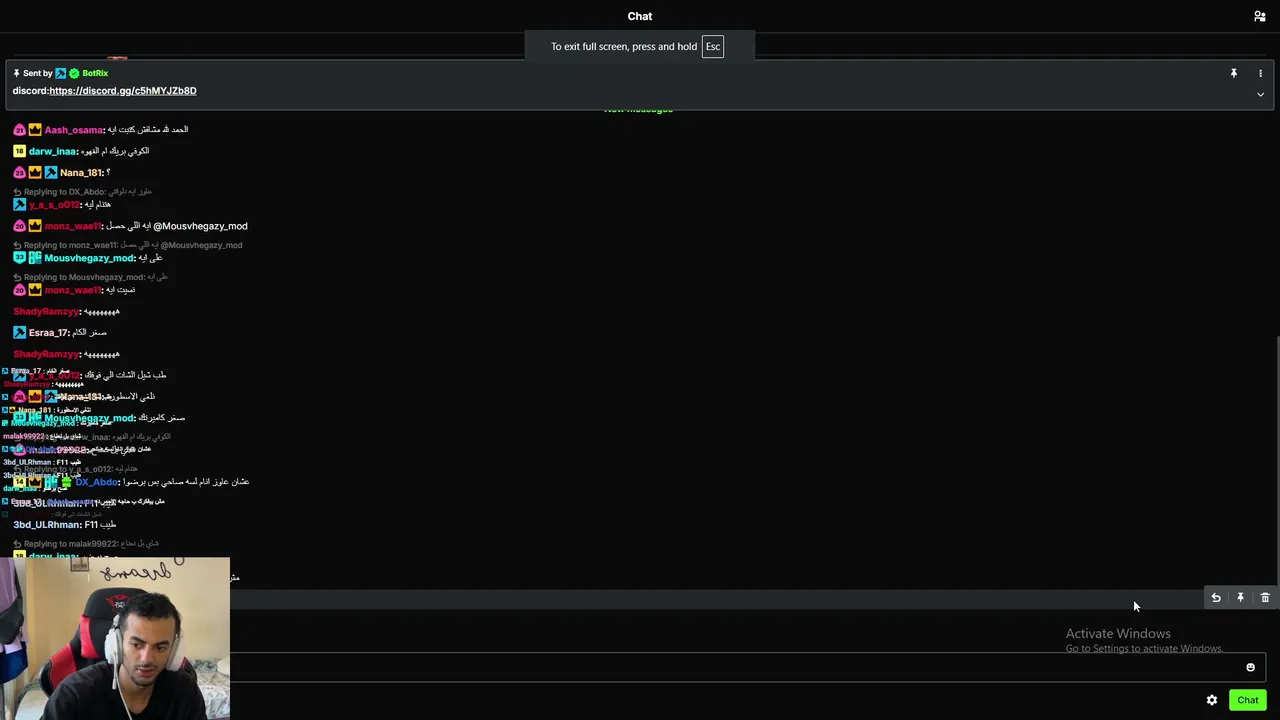1280x720 pixels.
Task: Click the green verified badge beside BotRix
Action: [x=74, y=73]
